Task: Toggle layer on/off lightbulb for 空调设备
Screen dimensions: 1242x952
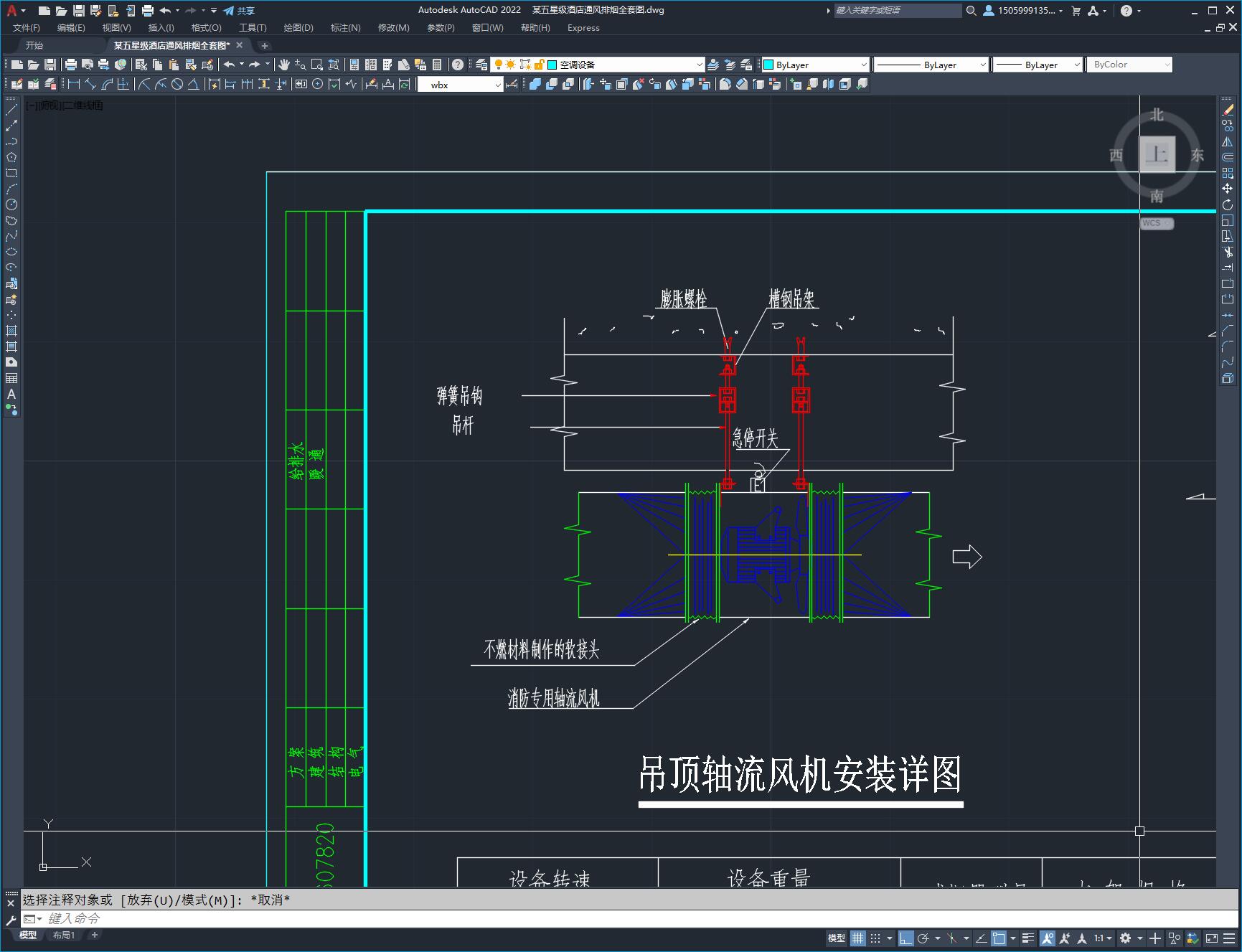Action: coord(498,65)
